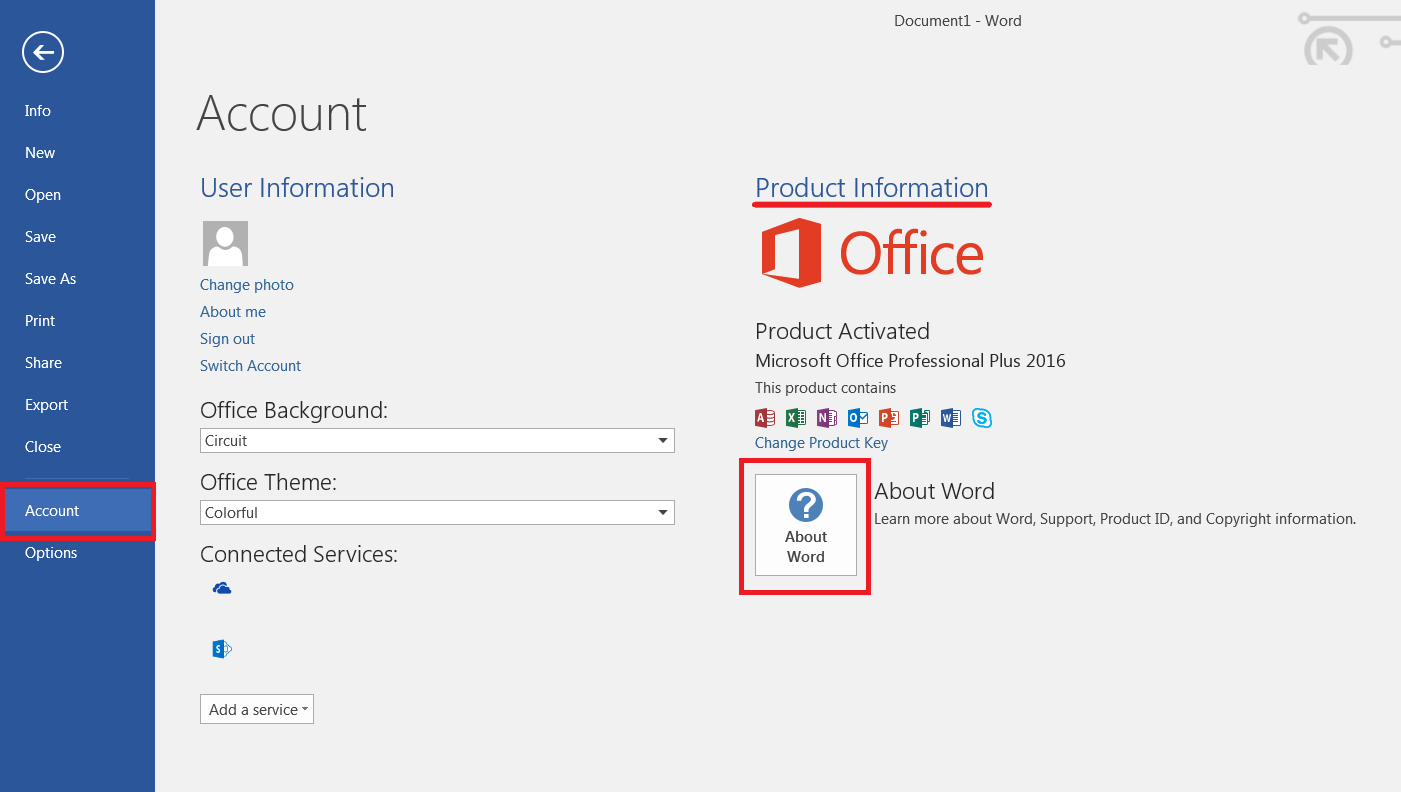
Task: Click the Product Activated text
Action: tap(842, 331)
